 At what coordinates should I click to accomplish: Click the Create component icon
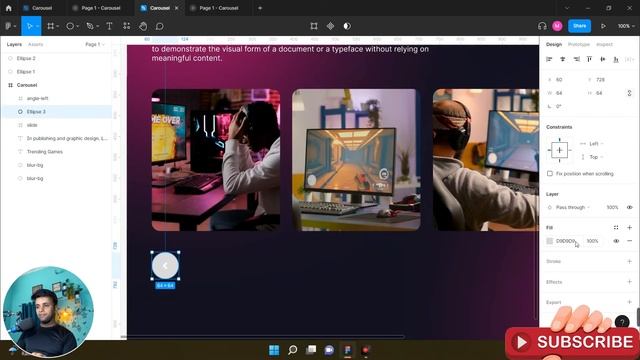(x=330, y=26)
